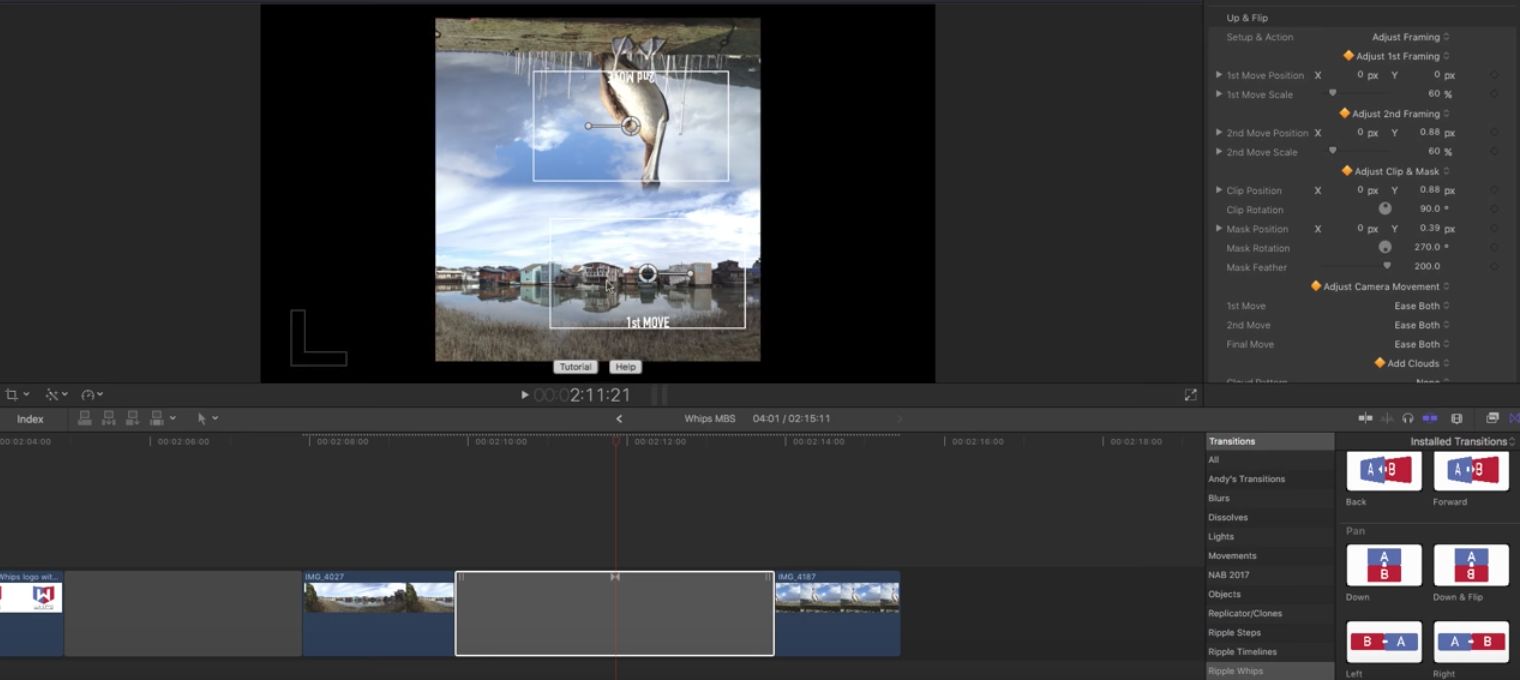The image size is (1520, 680).
Task: Open the clip appearance filmstrip icon
Action: pos(1457,418)
